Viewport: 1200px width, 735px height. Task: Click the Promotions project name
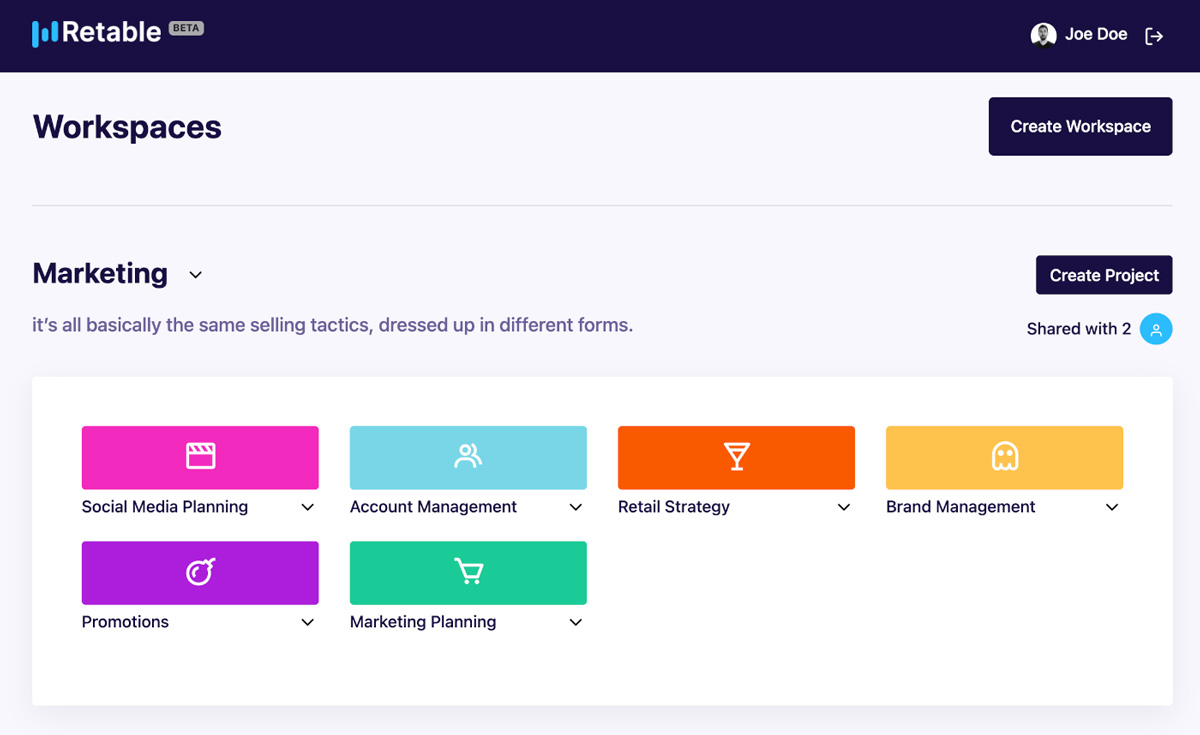[125, 622]
